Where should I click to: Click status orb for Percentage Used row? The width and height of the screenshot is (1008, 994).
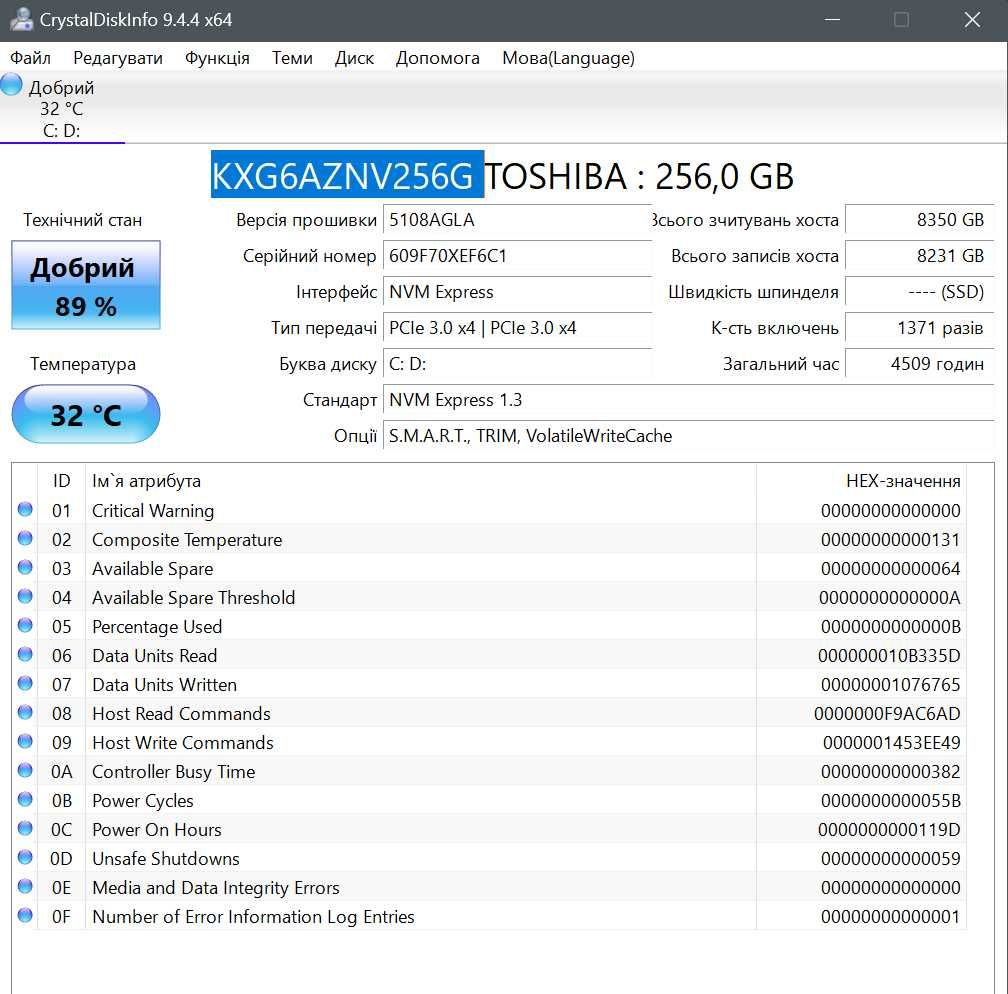(25, 625)
